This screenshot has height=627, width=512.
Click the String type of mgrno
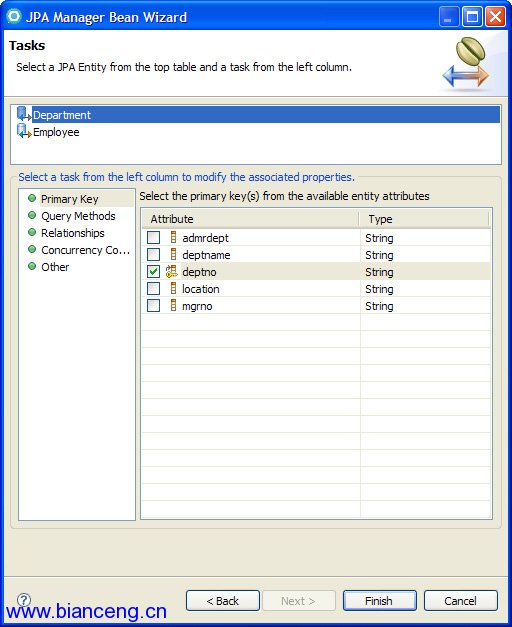(x=379, y=306)
